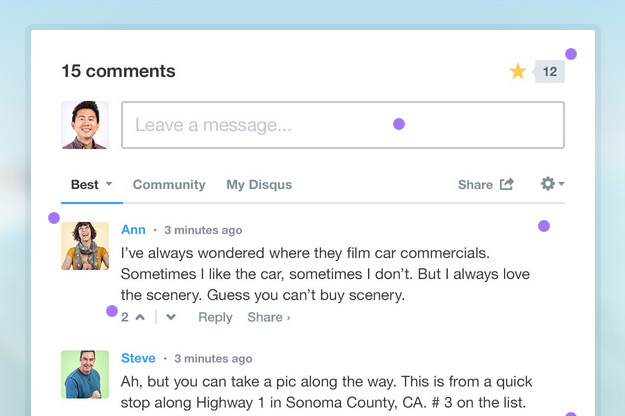Click Ann's avatar thumbnail
Image resolution: width=625 pixels, height=416 pixels.
(x=85, y=246)
